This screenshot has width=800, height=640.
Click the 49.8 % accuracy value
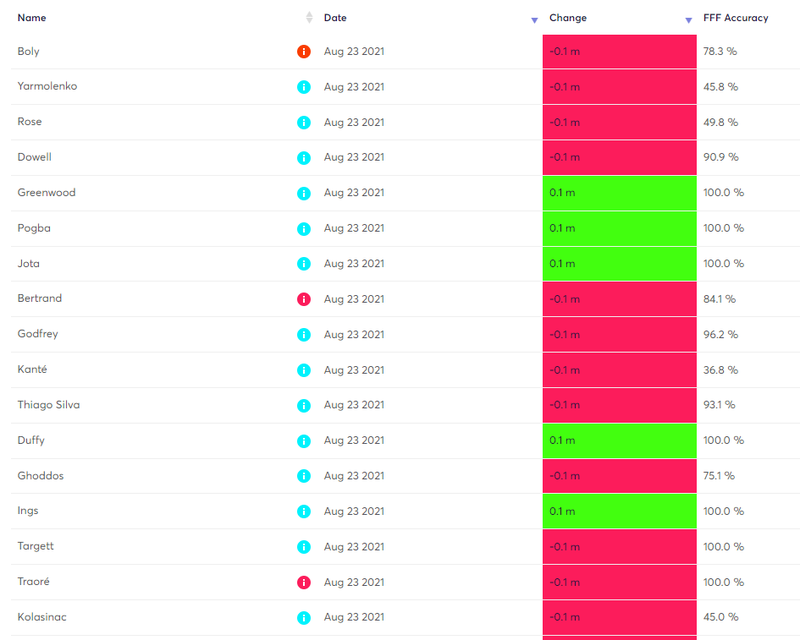coord(720,122)
